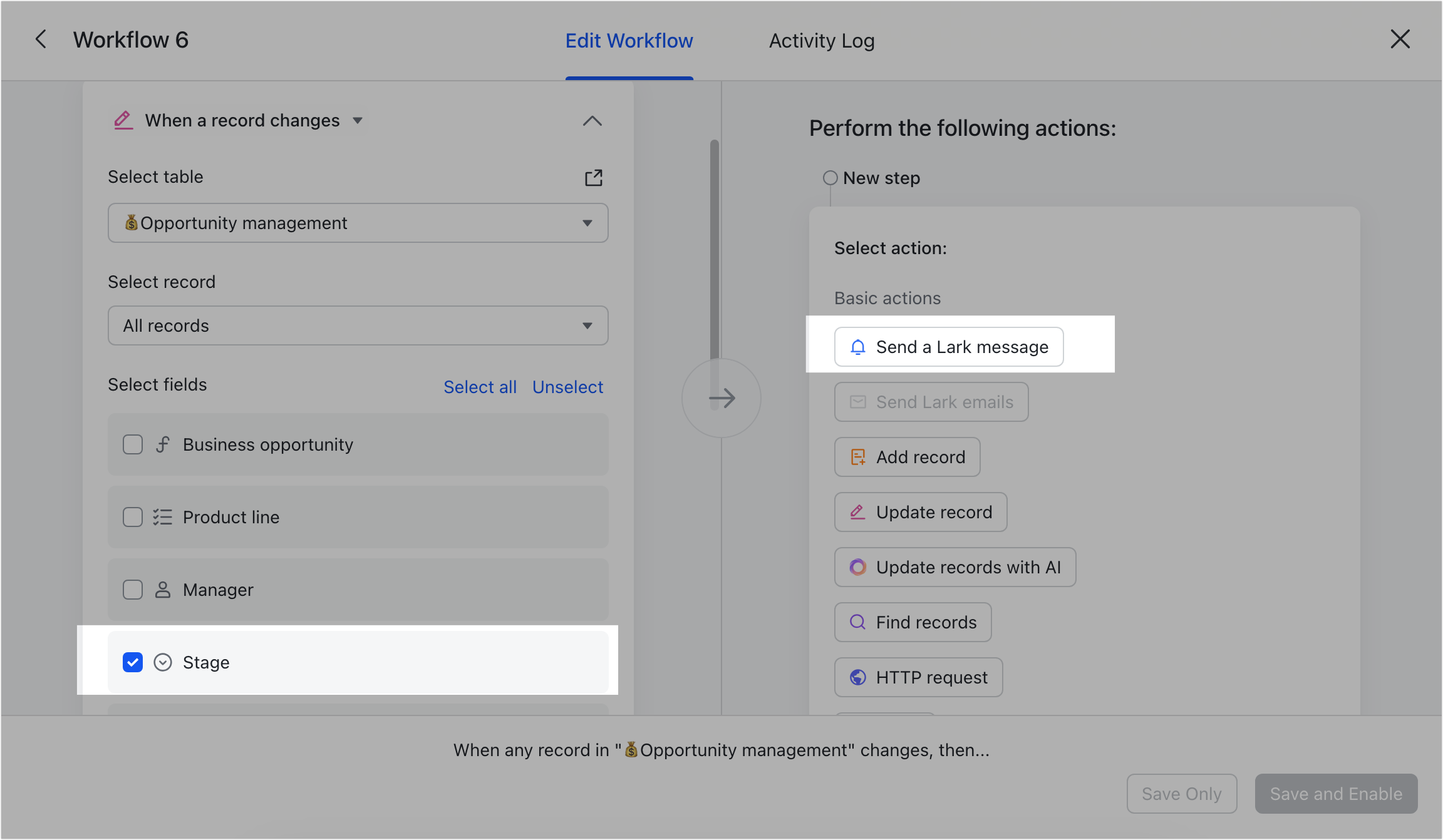Choose Update records with AI action
Screen dimensions: 1443x840
955,567
